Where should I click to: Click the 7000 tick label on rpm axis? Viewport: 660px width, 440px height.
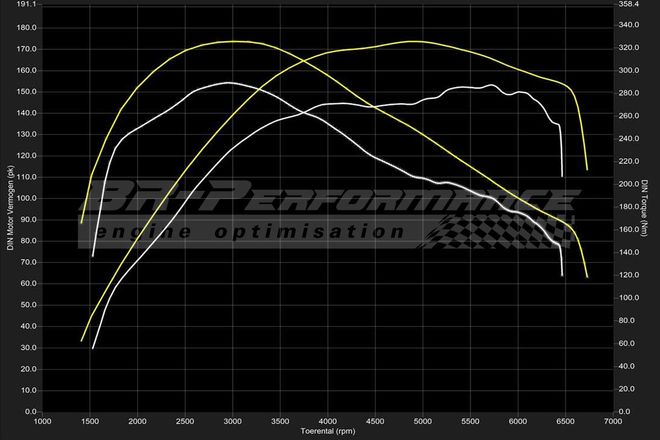point(613,421)
